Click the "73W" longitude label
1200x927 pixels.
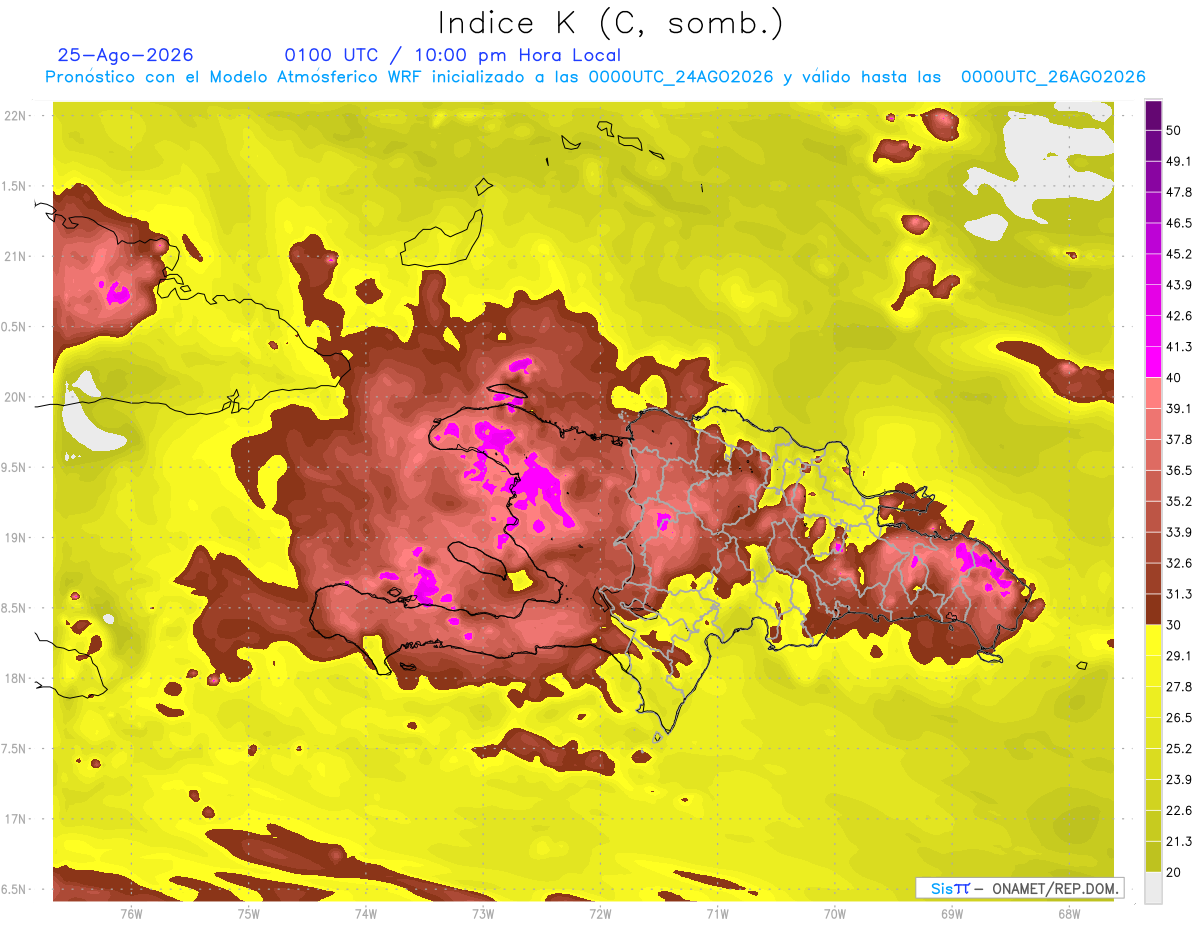pos(483,914)
